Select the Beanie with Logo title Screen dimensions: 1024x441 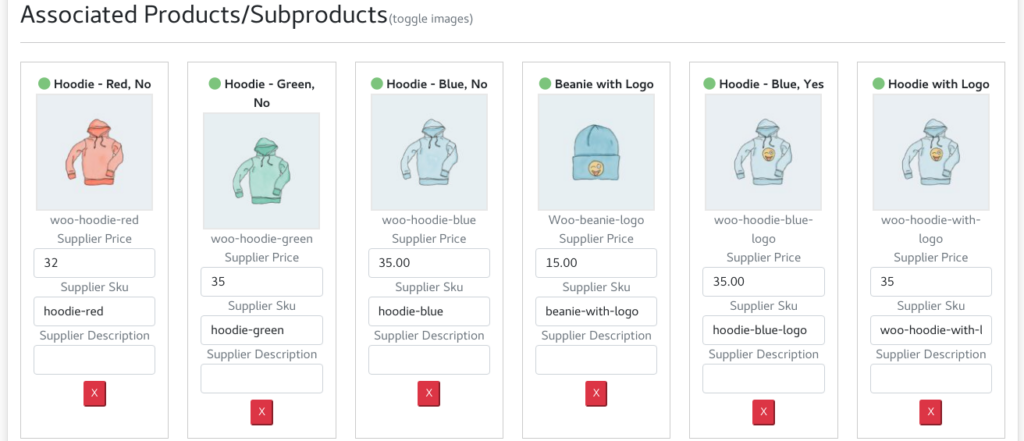pyautogui.click(x=604, y=84)
